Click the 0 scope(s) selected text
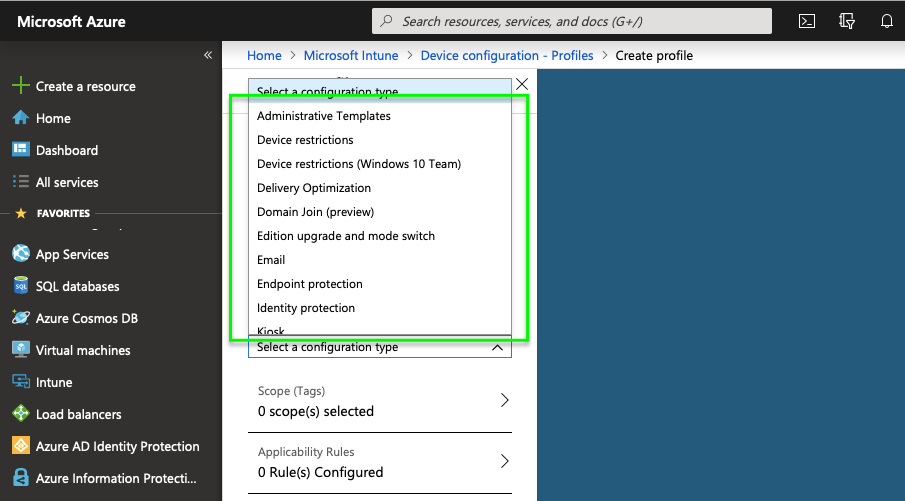905x501 pixels. coord(316,411)
